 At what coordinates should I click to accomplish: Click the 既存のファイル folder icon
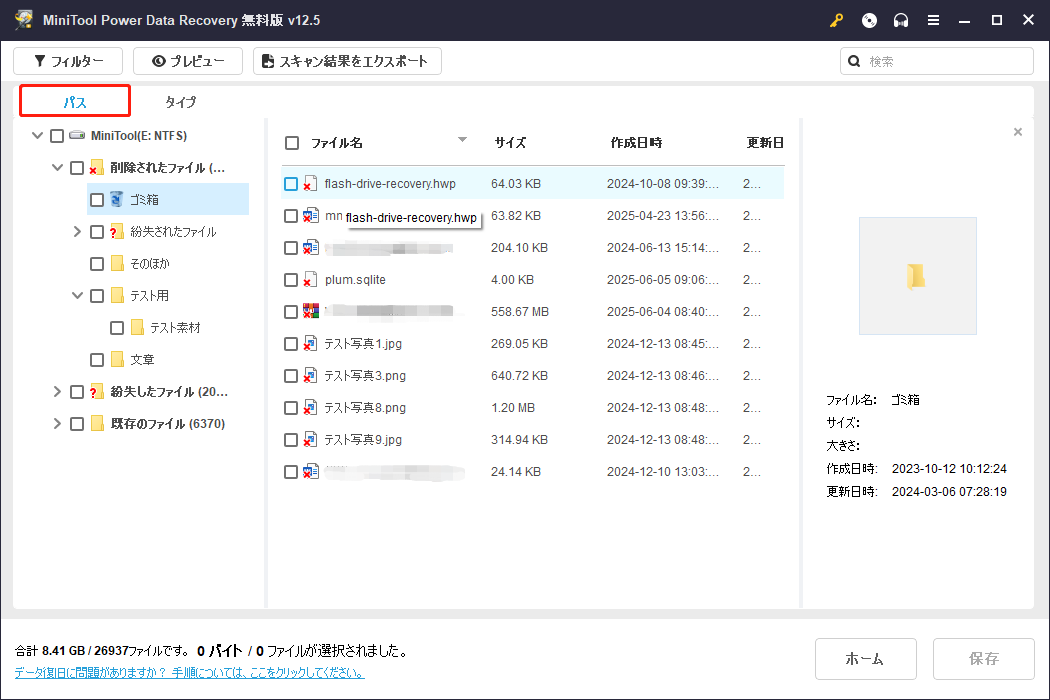[97, 423]
